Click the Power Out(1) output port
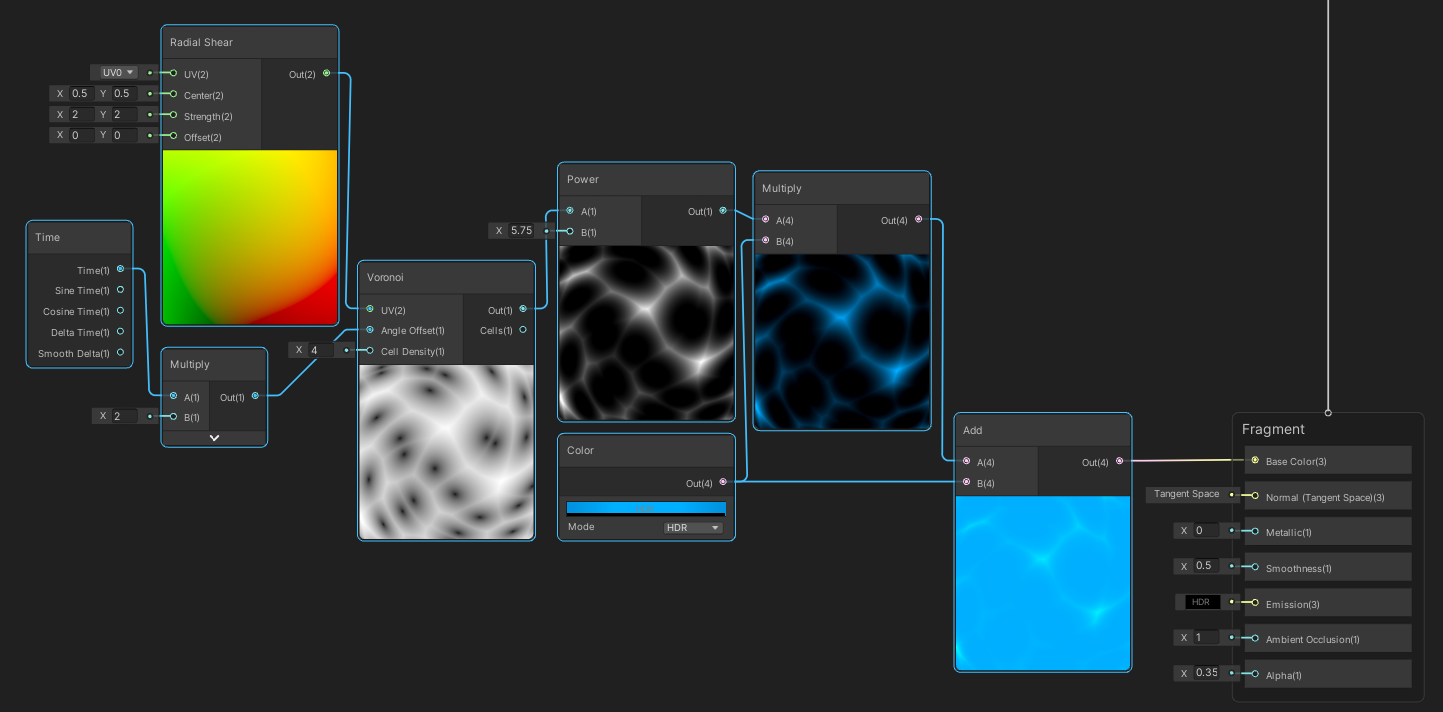The image size is (1443, 712). pyautogui.click(x=723, y=211)
